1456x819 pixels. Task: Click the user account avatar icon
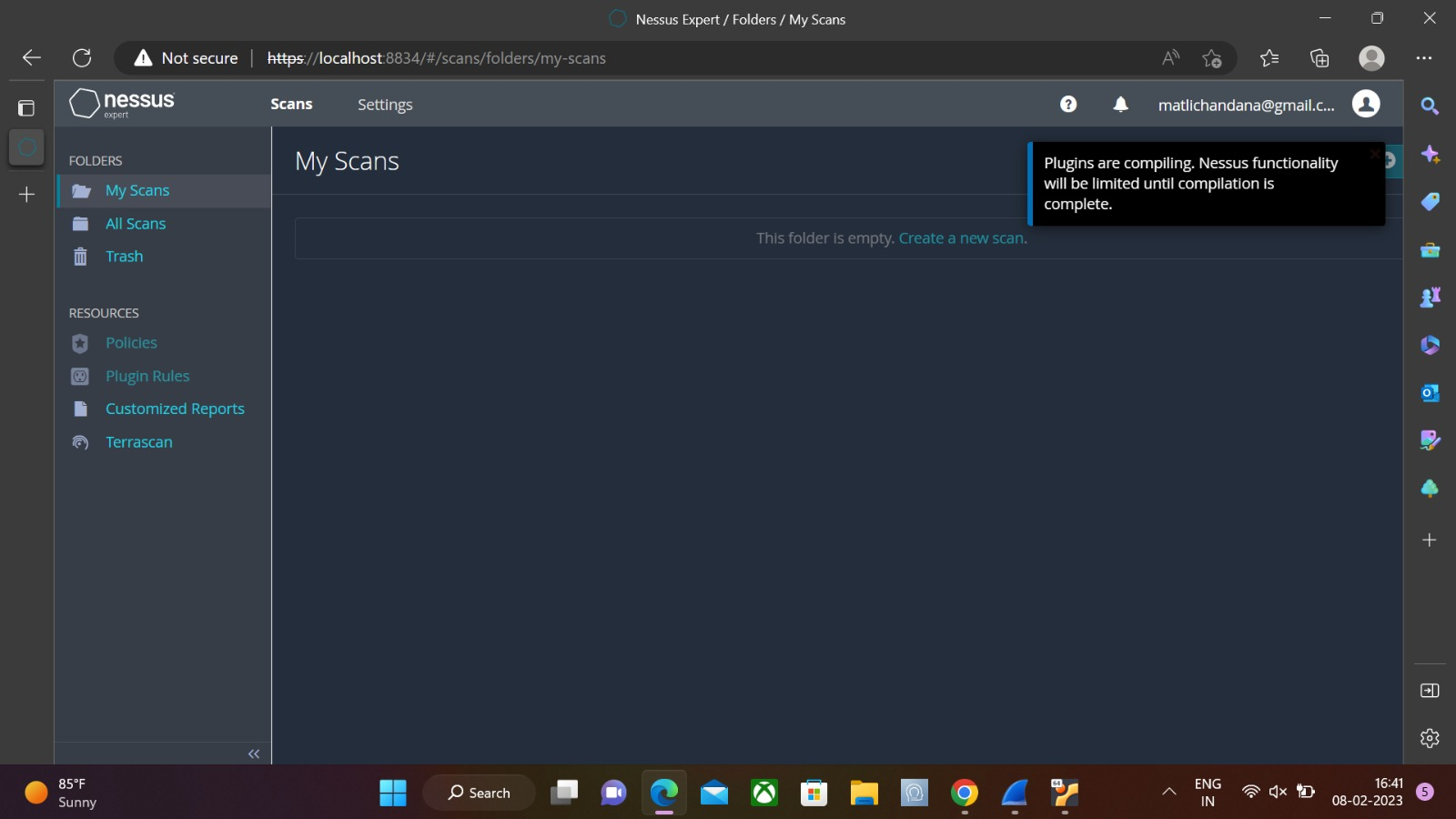pyautogui.click(x=1366, y=104)
